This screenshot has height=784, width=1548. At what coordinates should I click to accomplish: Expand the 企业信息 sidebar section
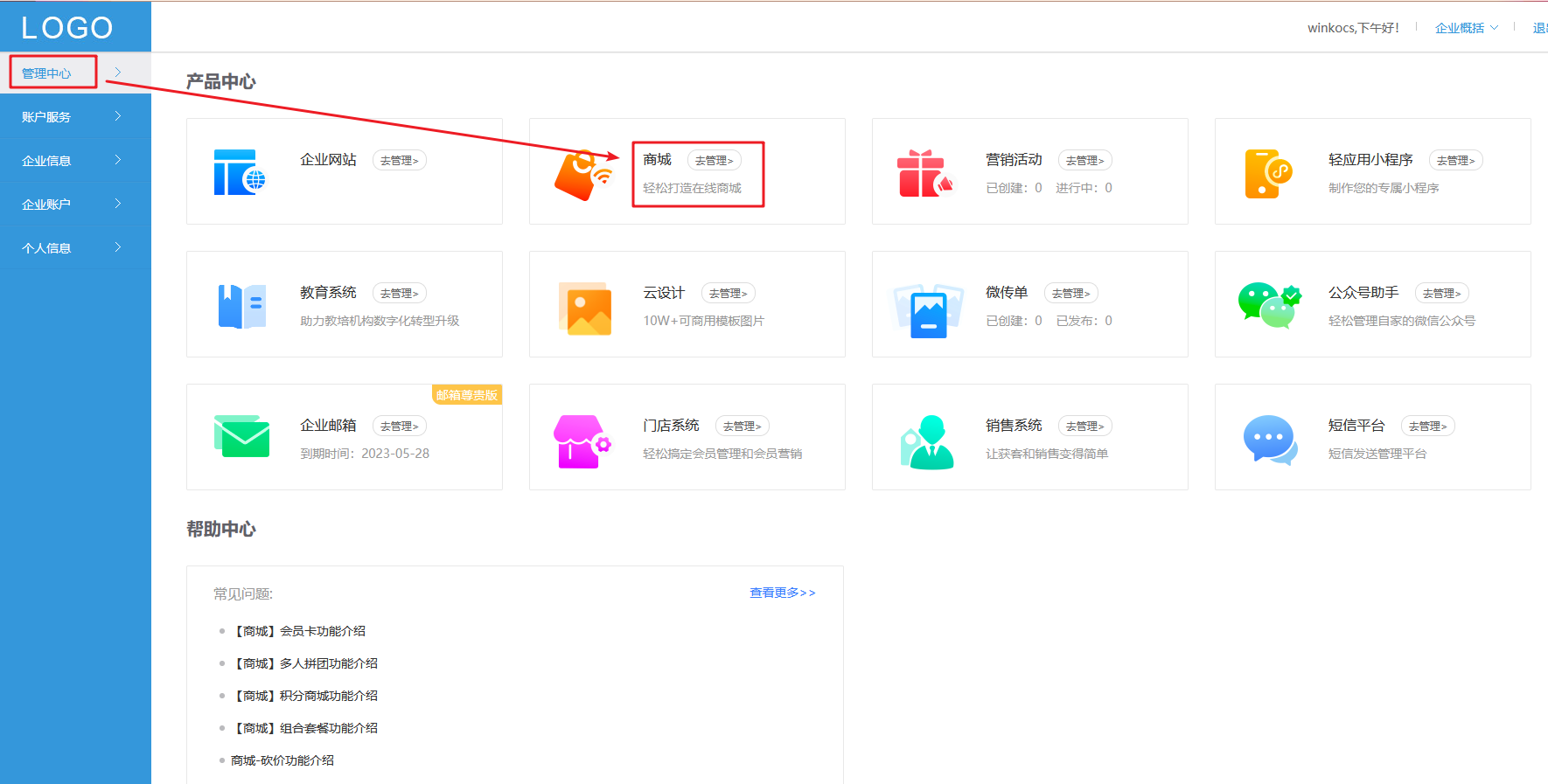(x=75, y=160)
